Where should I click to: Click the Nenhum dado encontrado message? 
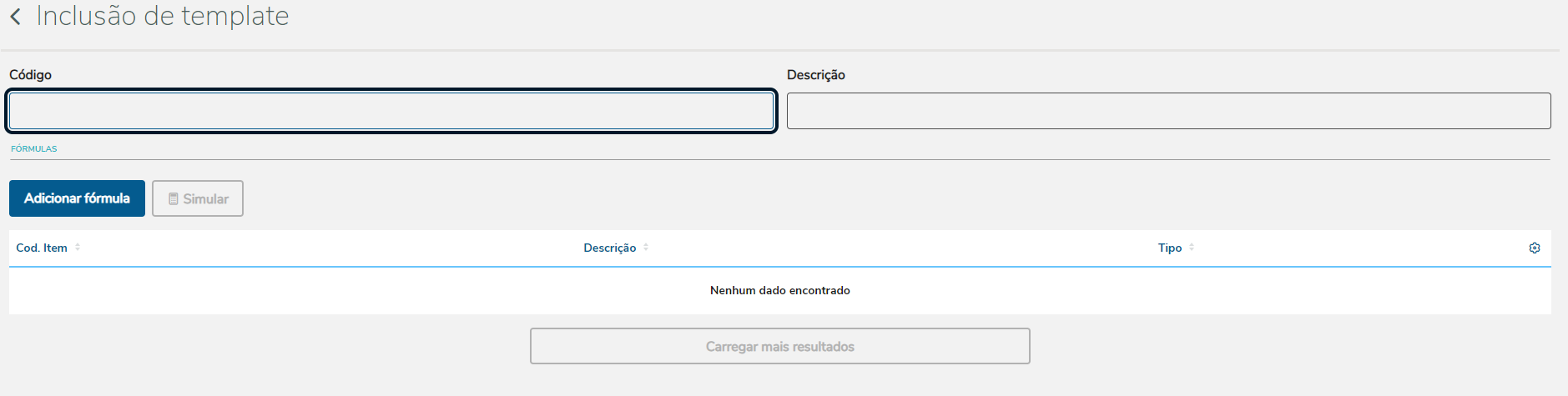(x=779, y=290)
